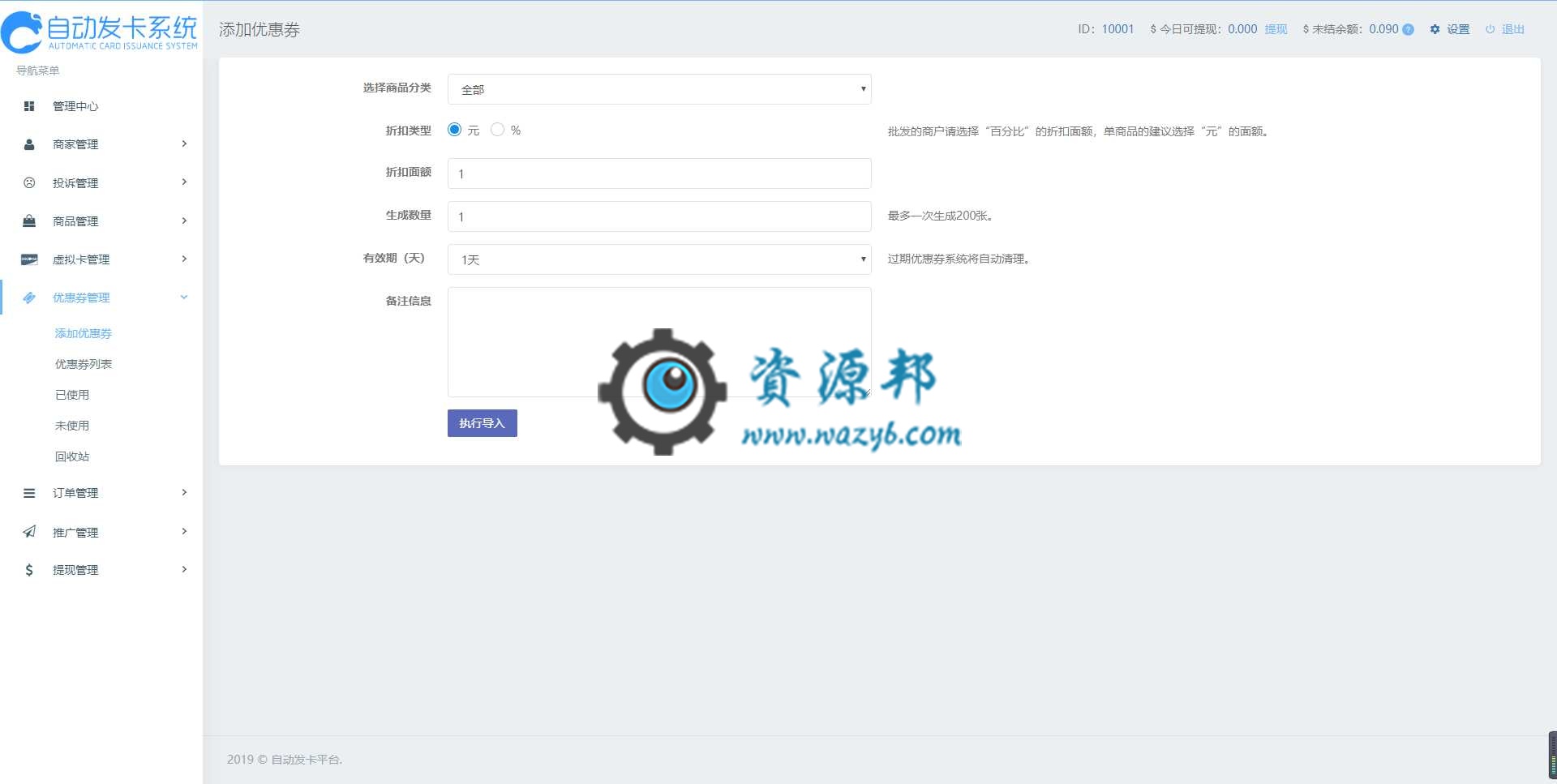The image size is (1557, 784).
Task: Open 回收站 submenu item
Action: [72, 456]
